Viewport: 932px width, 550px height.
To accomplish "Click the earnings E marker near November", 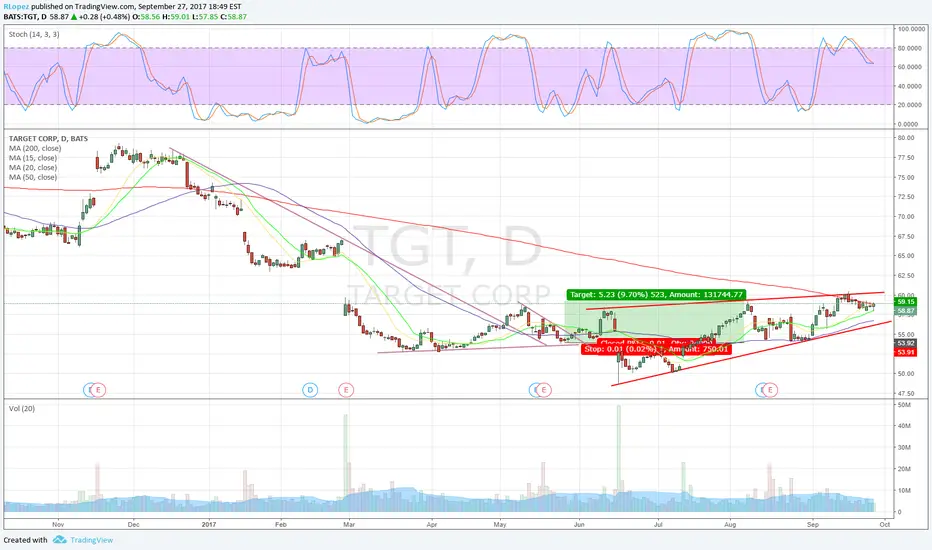I will 99,390.
